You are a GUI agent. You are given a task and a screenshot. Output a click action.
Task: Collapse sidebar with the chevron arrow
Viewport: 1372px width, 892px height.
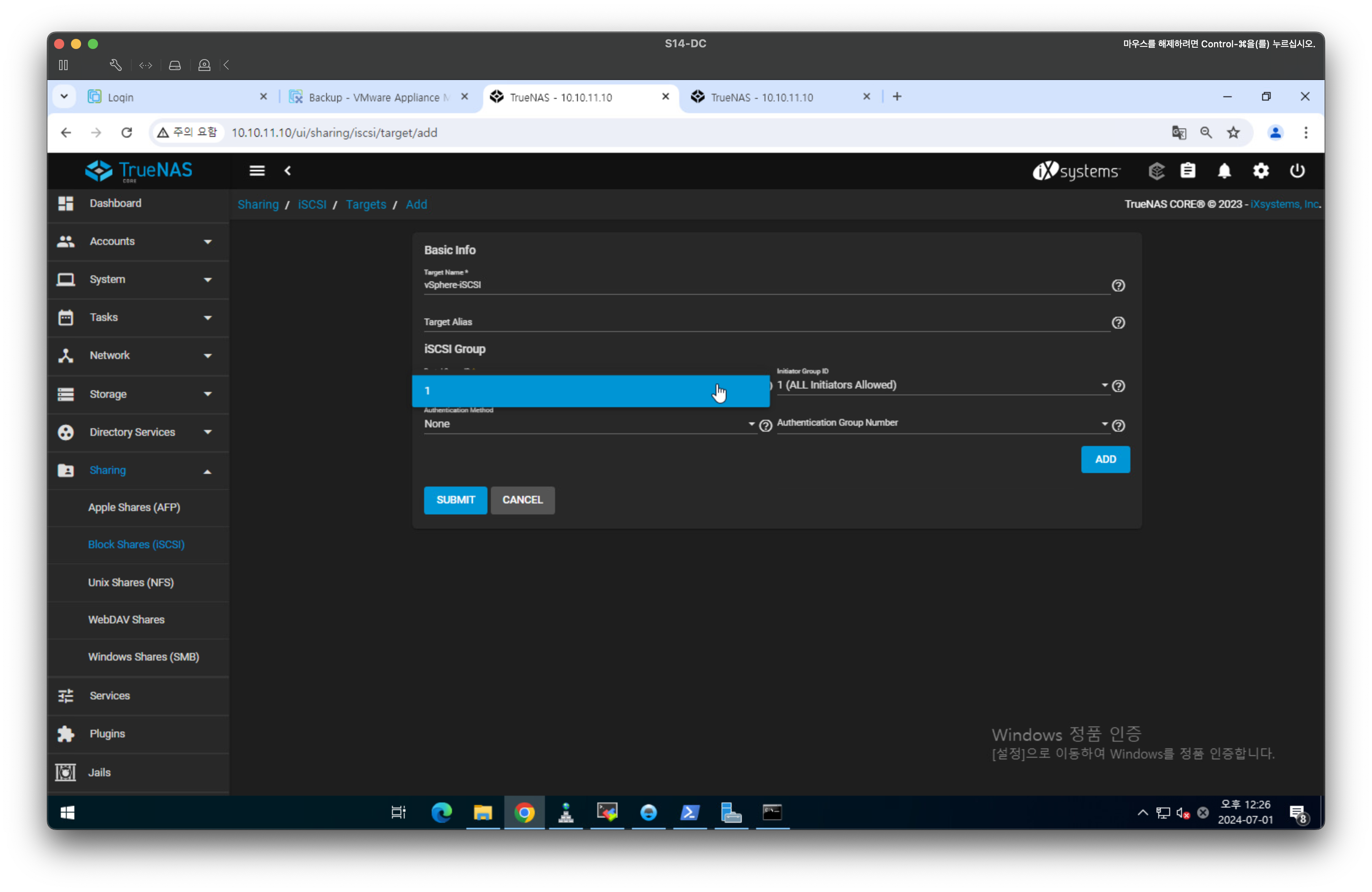click(x=288, y=171)
